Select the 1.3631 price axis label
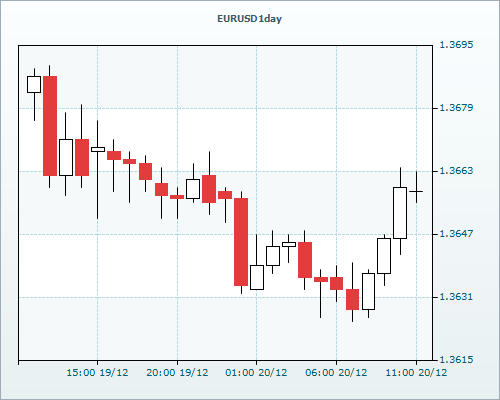The height and width of the screenshot is (400, 500). [x=456, y=297]
